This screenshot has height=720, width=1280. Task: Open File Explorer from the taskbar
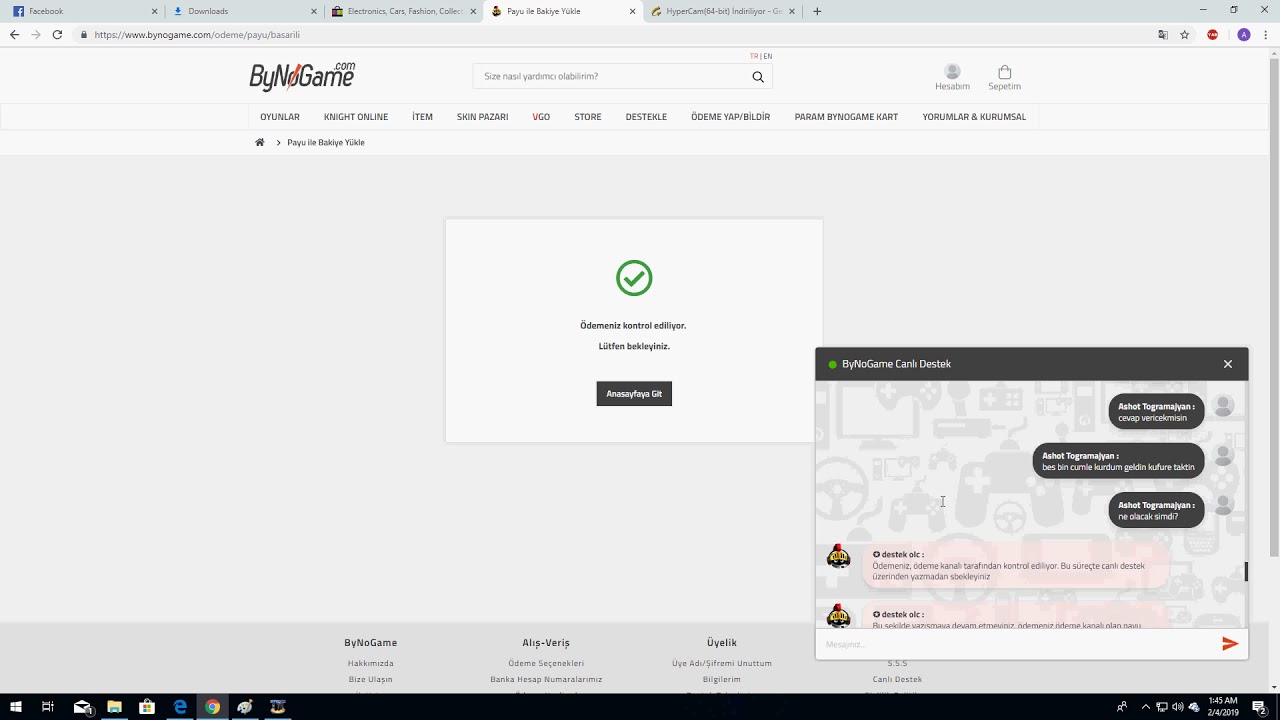115,707
